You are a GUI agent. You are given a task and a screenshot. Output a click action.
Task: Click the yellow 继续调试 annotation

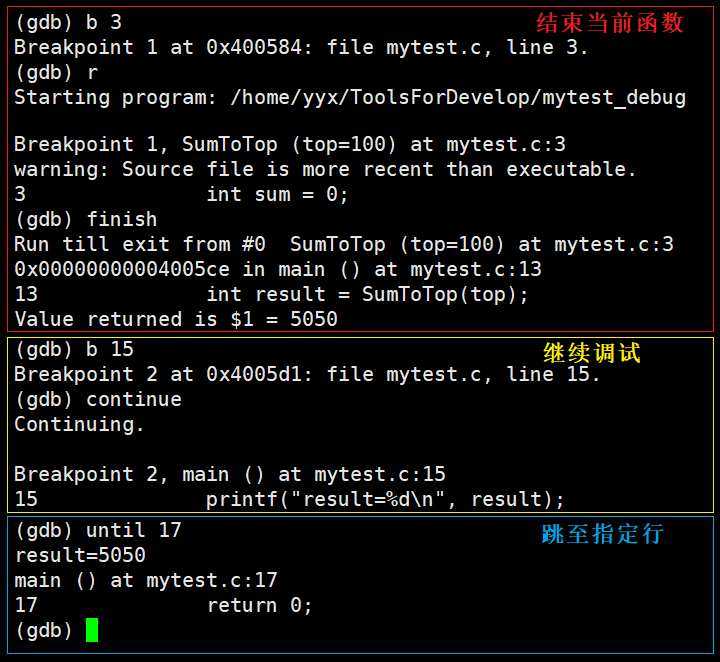pyautogui.click(x=591, y=353)
